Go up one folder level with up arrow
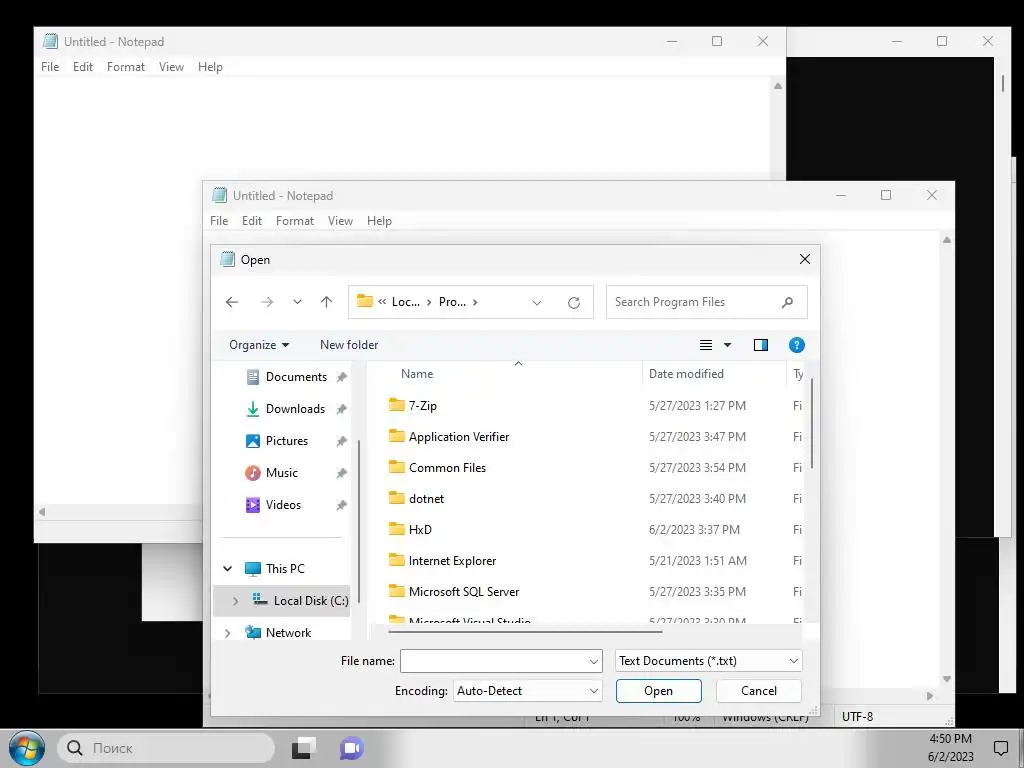This screenshot has height=768, width=1024. [327, 302]
